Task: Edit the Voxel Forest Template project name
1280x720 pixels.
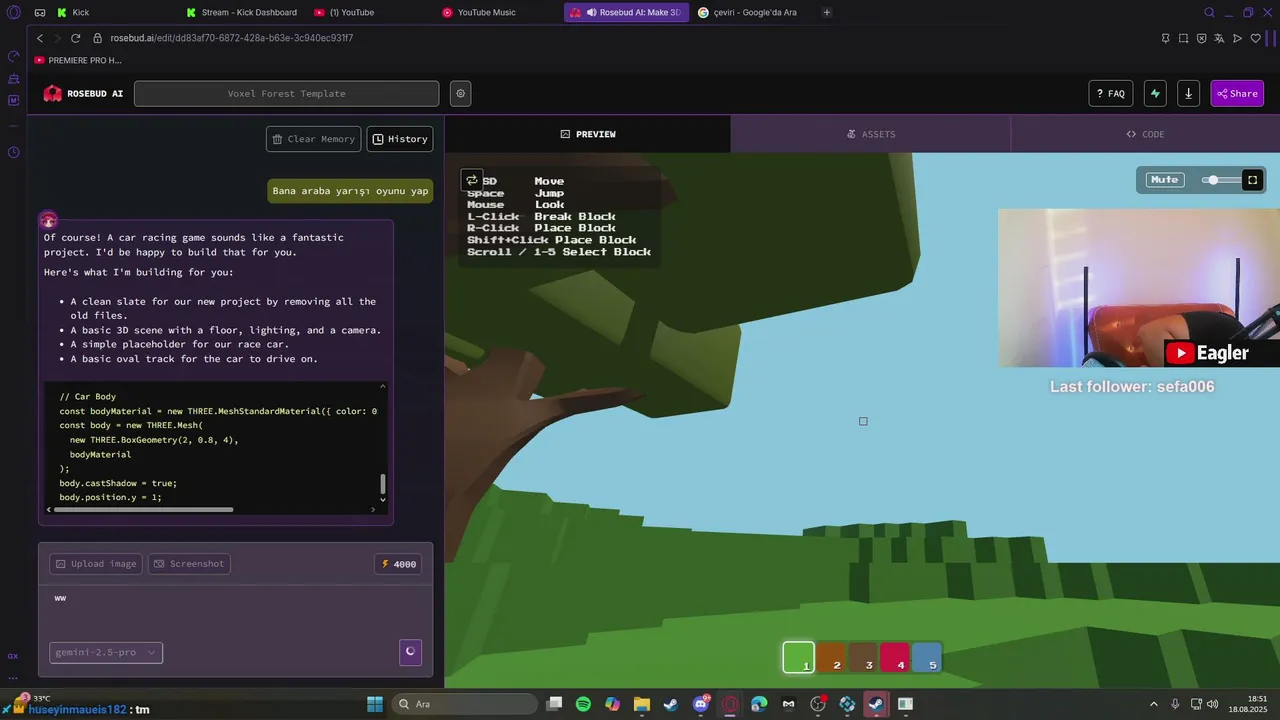Action: [x=287, y=94]
